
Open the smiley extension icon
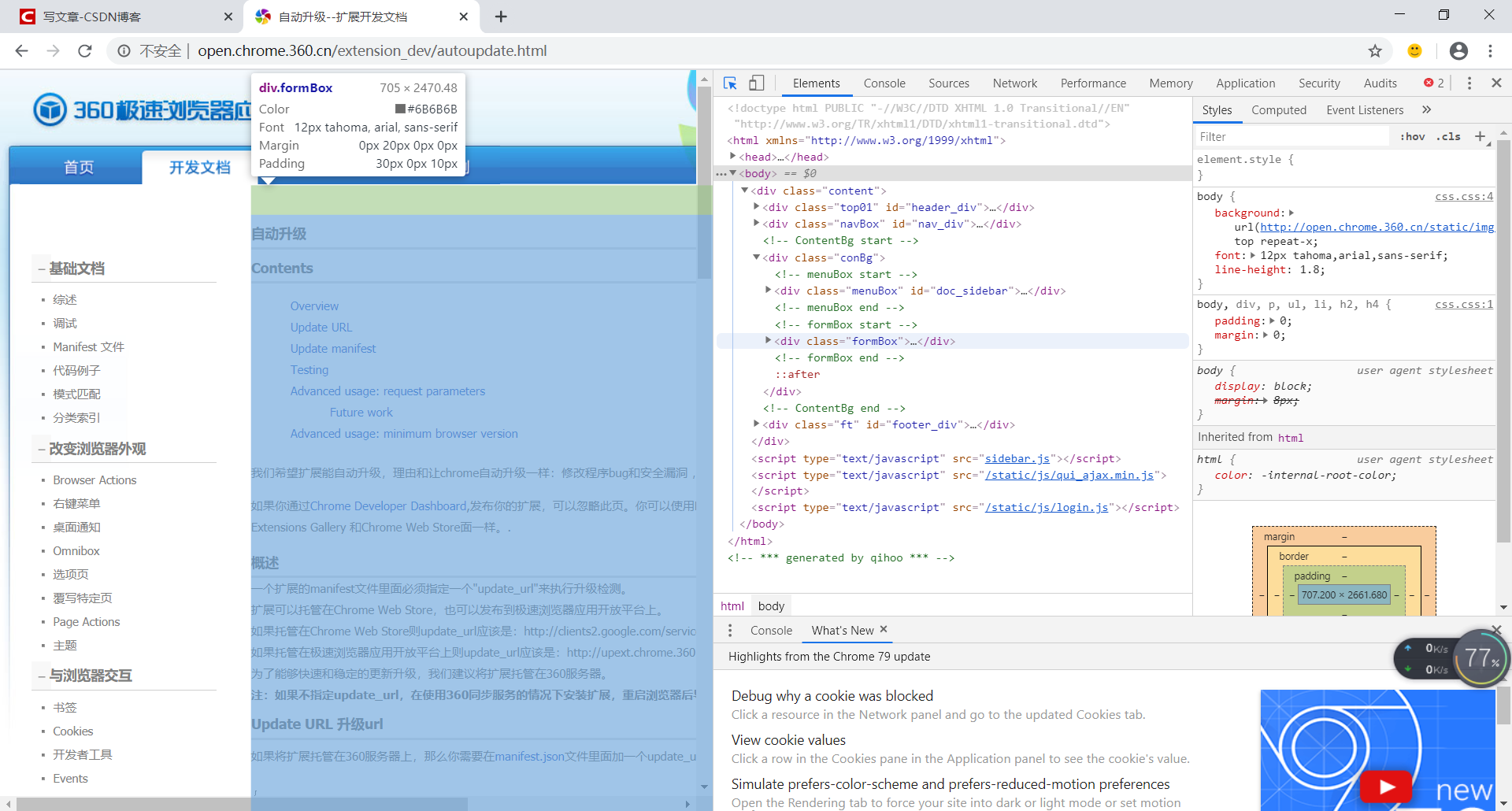coord(1415,50)
